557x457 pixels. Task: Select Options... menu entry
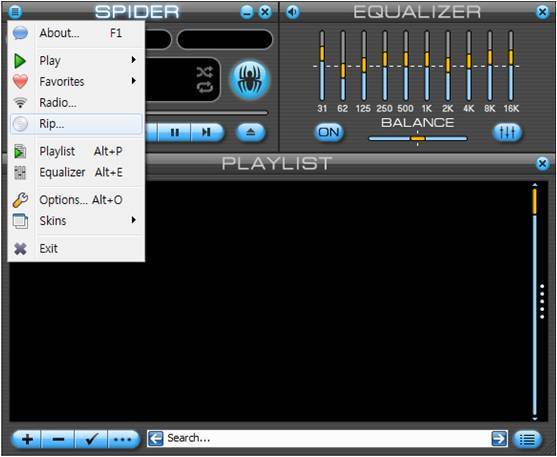76,200
